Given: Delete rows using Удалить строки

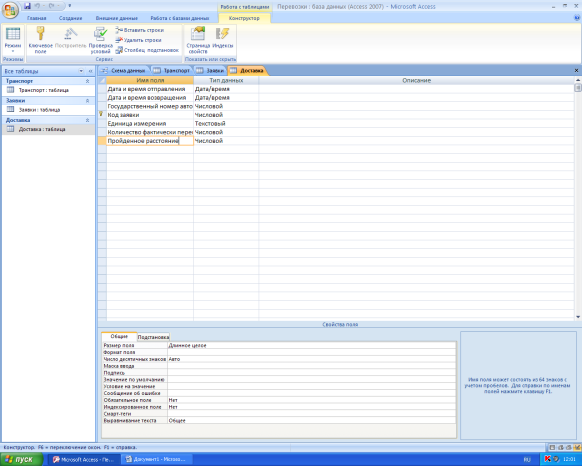Looking at the screenshot, I should [x=138, y=40].
